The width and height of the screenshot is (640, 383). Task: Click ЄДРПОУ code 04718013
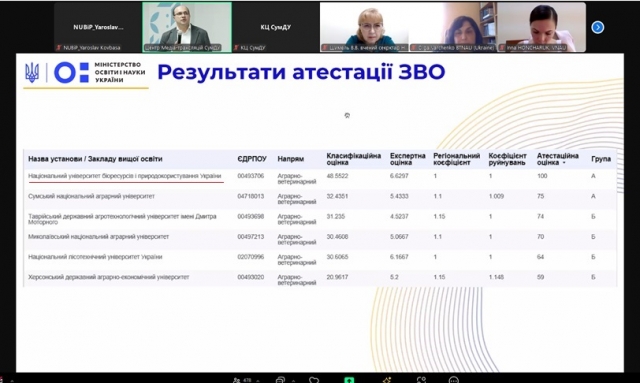[x=251, y=196]
